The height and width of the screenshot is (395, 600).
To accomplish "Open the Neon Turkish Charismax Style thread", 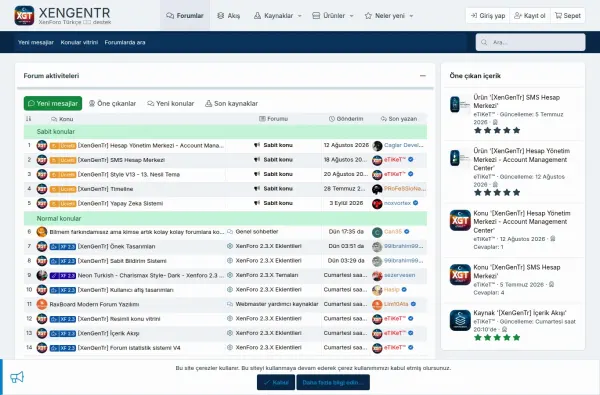I will click(151, 276).
